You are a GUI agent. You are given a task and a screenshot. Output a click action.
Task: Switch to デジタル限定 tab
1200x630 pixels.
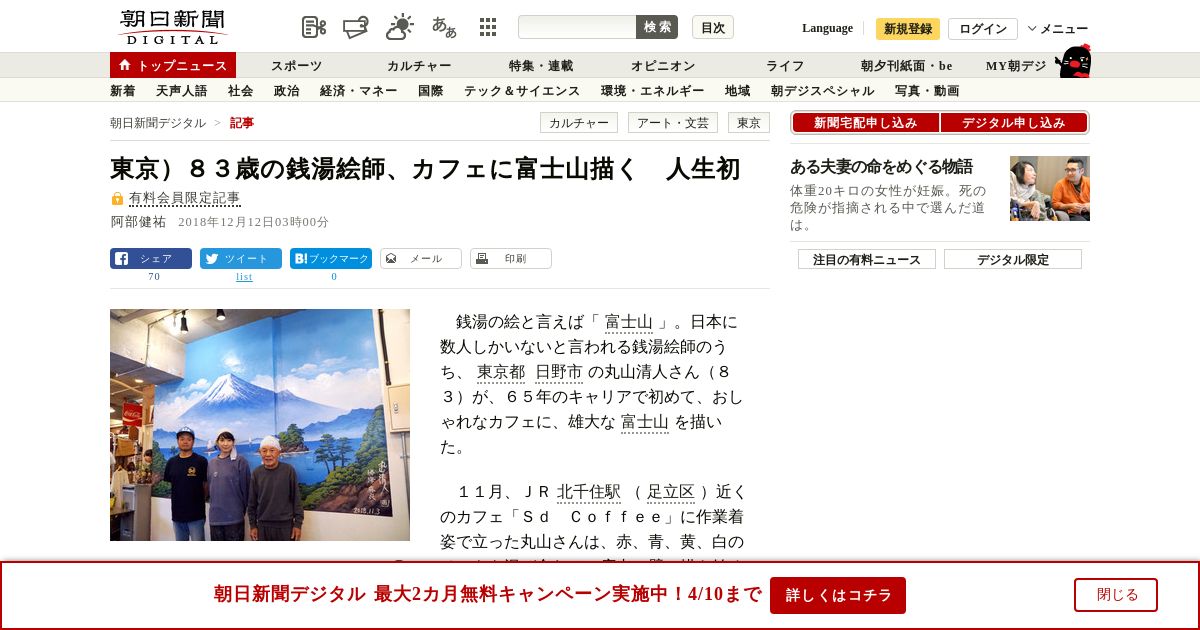1013,259
